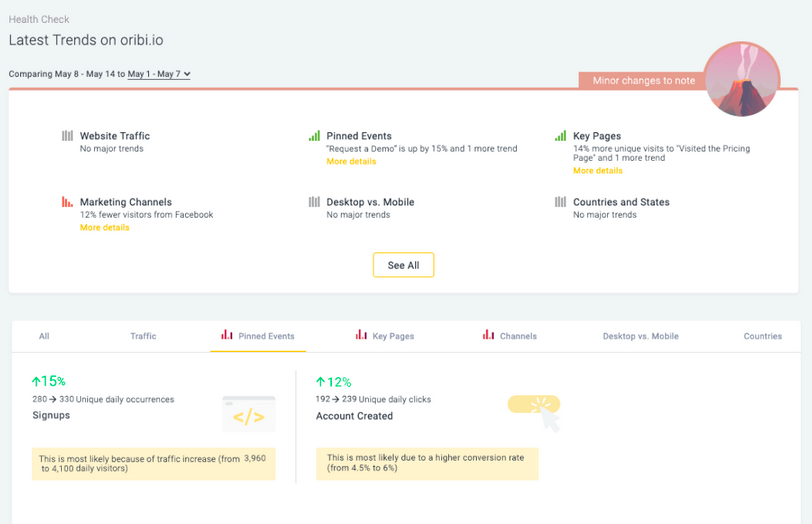Click the volcano illustration badge
Screen dimensions: 812x524
pyautogui.click(x=742, y=79)
